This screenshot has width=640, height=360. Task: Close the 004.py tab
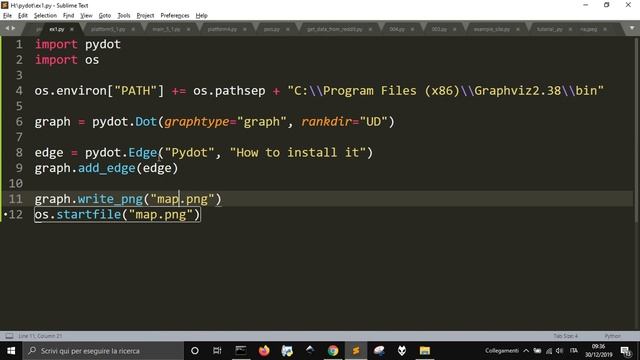[x=412, y=29]
